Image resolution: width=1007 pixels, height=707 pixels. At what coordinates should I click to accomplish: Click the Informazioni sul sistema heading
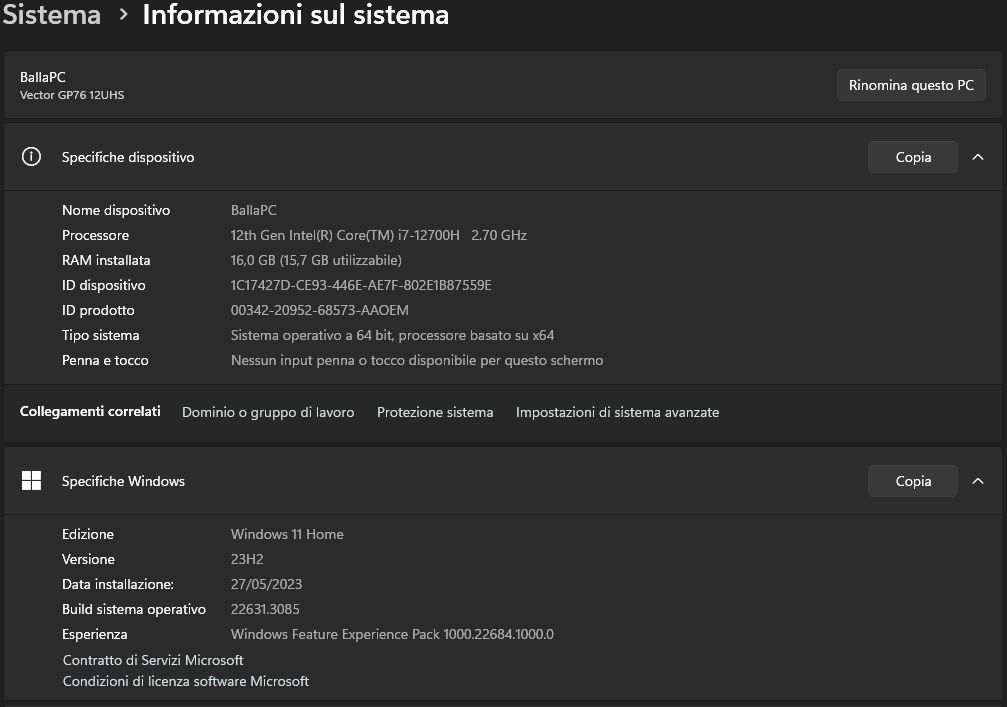(296, 15)
